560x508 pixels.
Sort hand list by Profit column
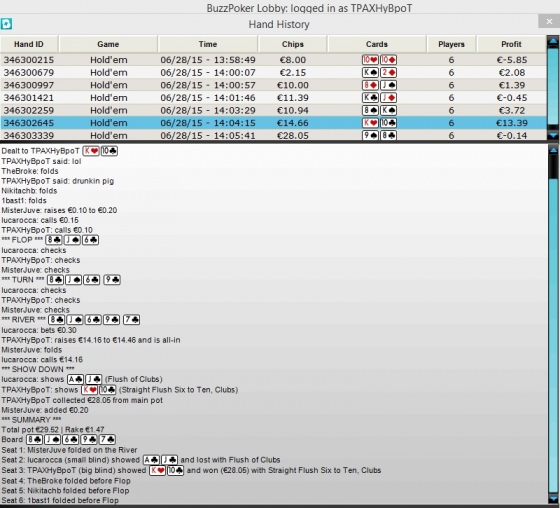(x=511, y=44)
